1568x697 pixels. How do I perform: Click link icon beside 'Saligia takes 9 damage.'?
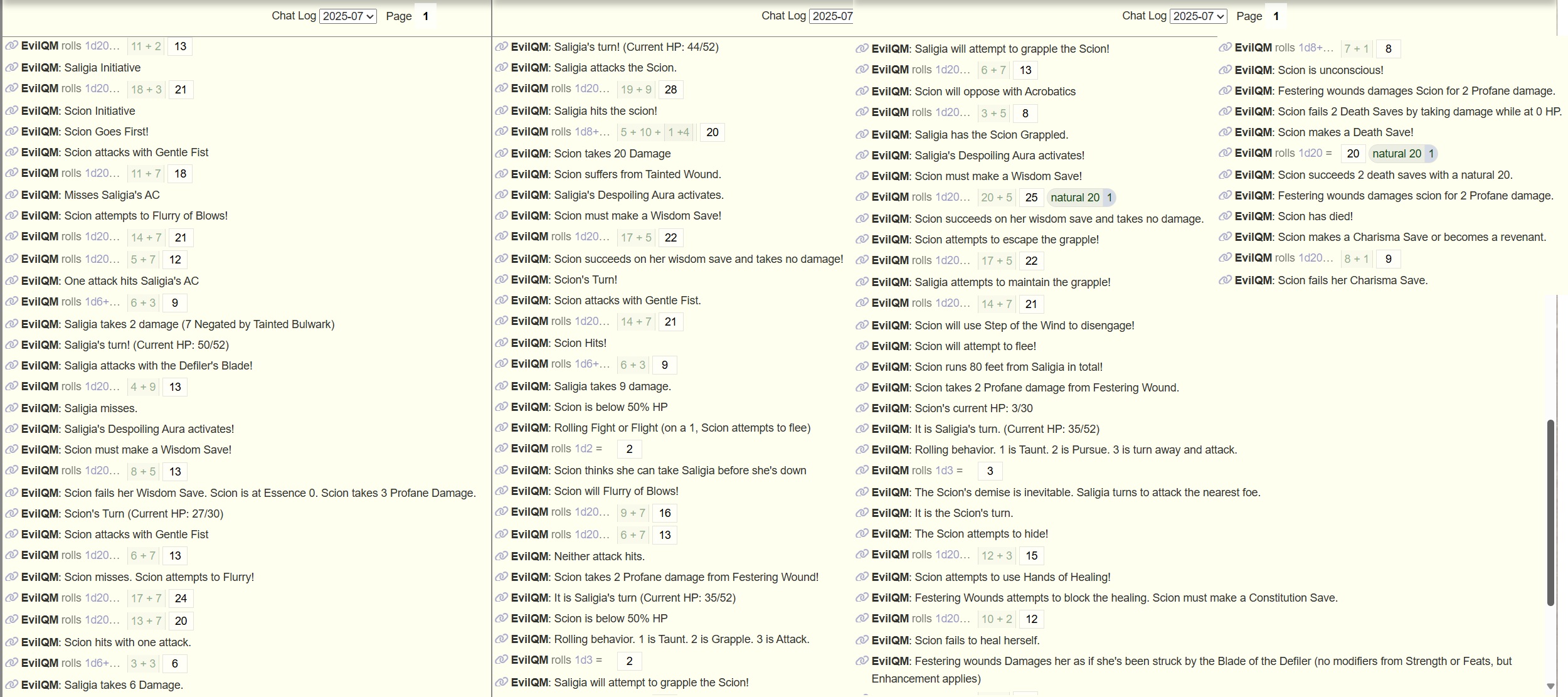(x=501, y=386)
